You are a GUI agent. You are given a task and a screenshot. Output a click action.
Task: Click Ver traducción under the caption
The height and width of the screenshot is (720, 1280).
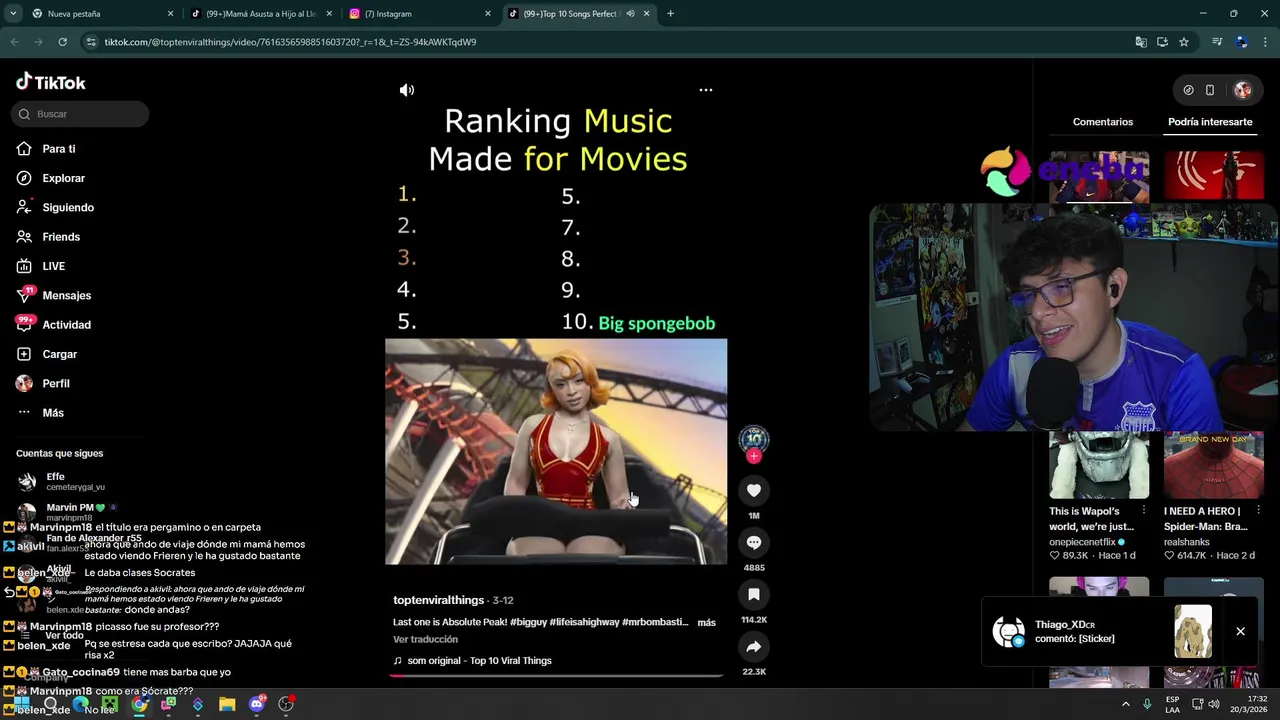tap(425, 640)
